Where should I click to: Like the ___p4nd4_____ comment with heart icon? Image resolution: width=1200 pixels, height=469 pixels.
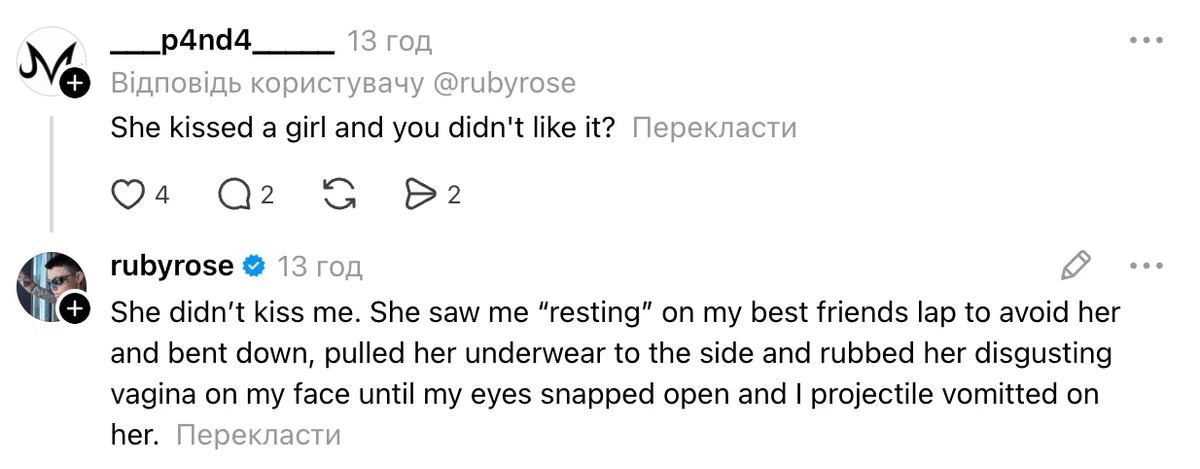click(128, 194)
